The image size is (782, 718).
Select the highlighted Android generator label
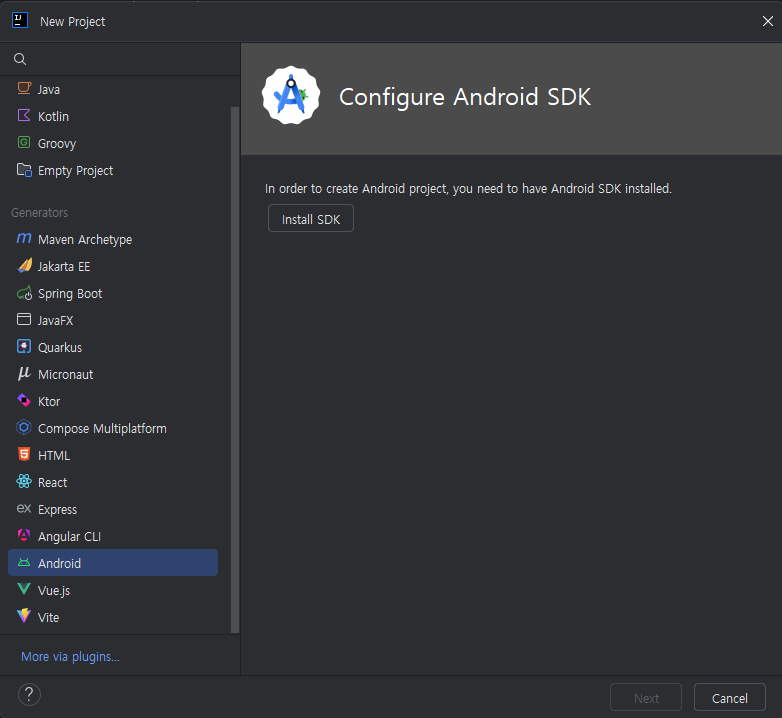point(59,563)
